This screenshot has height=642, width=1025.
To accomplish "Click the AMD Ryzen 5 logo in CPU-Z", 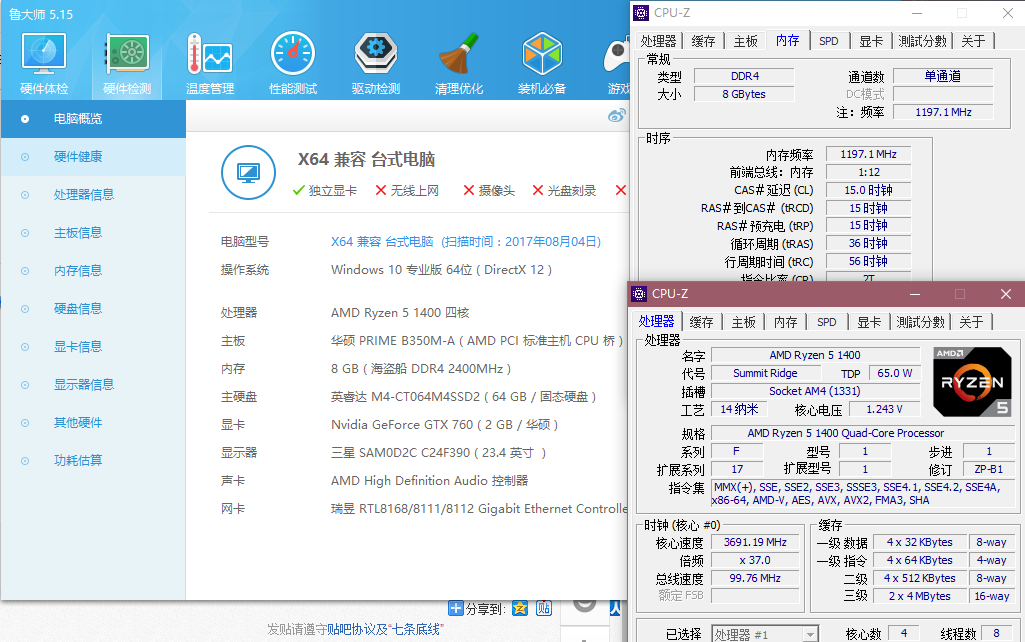I will pos(972,381).
